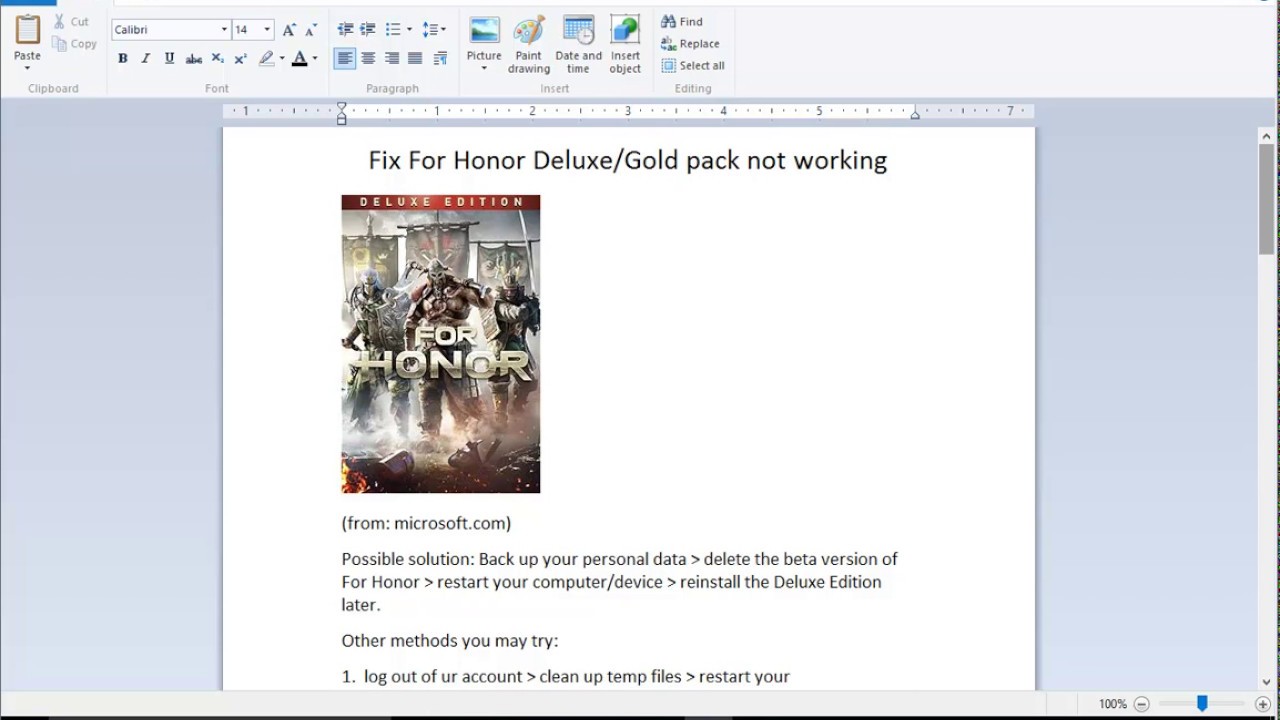Toggle underline formatting

click(x=169, y=59)
